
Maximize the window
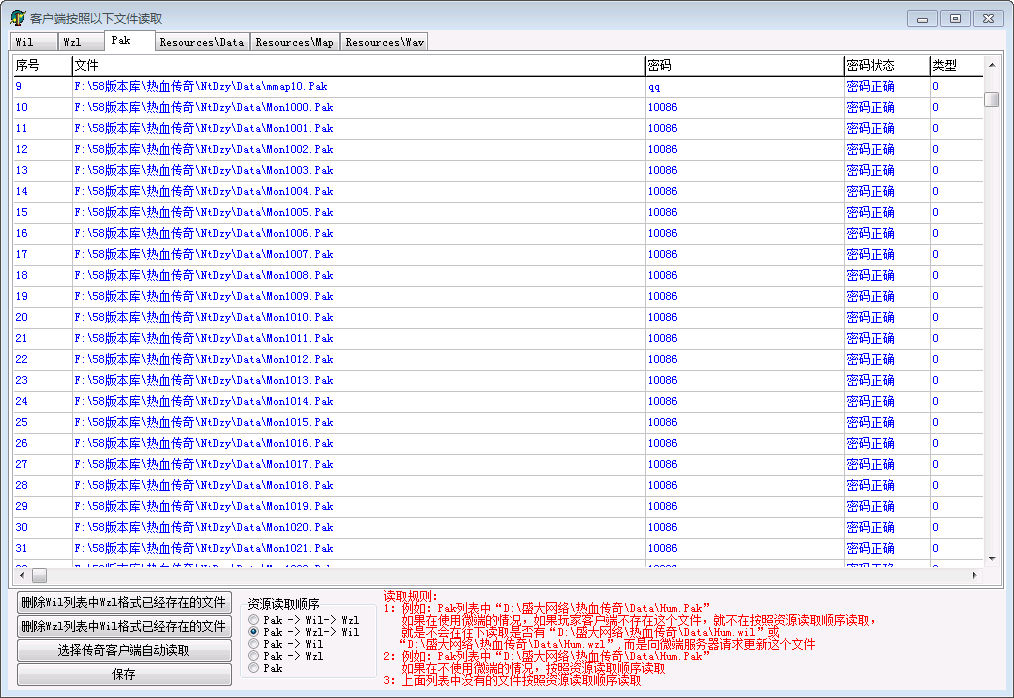[x=955, y=18]
